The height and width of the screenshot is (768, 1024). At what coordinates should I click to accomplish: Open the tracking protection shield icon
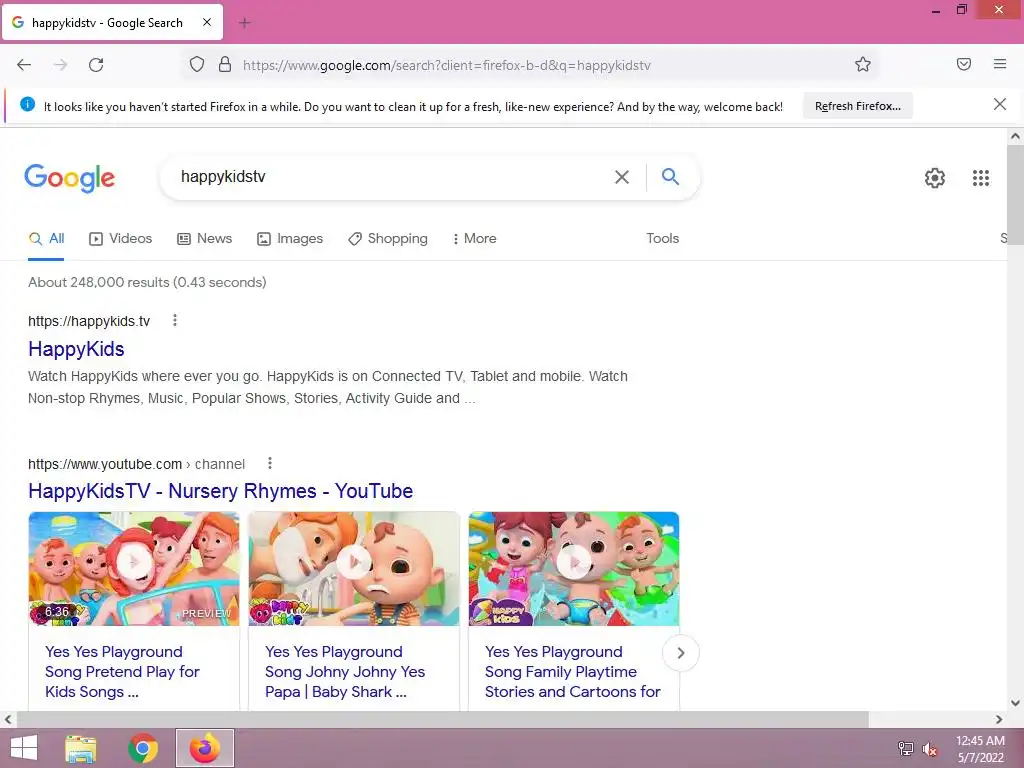(x=197, y=64)
